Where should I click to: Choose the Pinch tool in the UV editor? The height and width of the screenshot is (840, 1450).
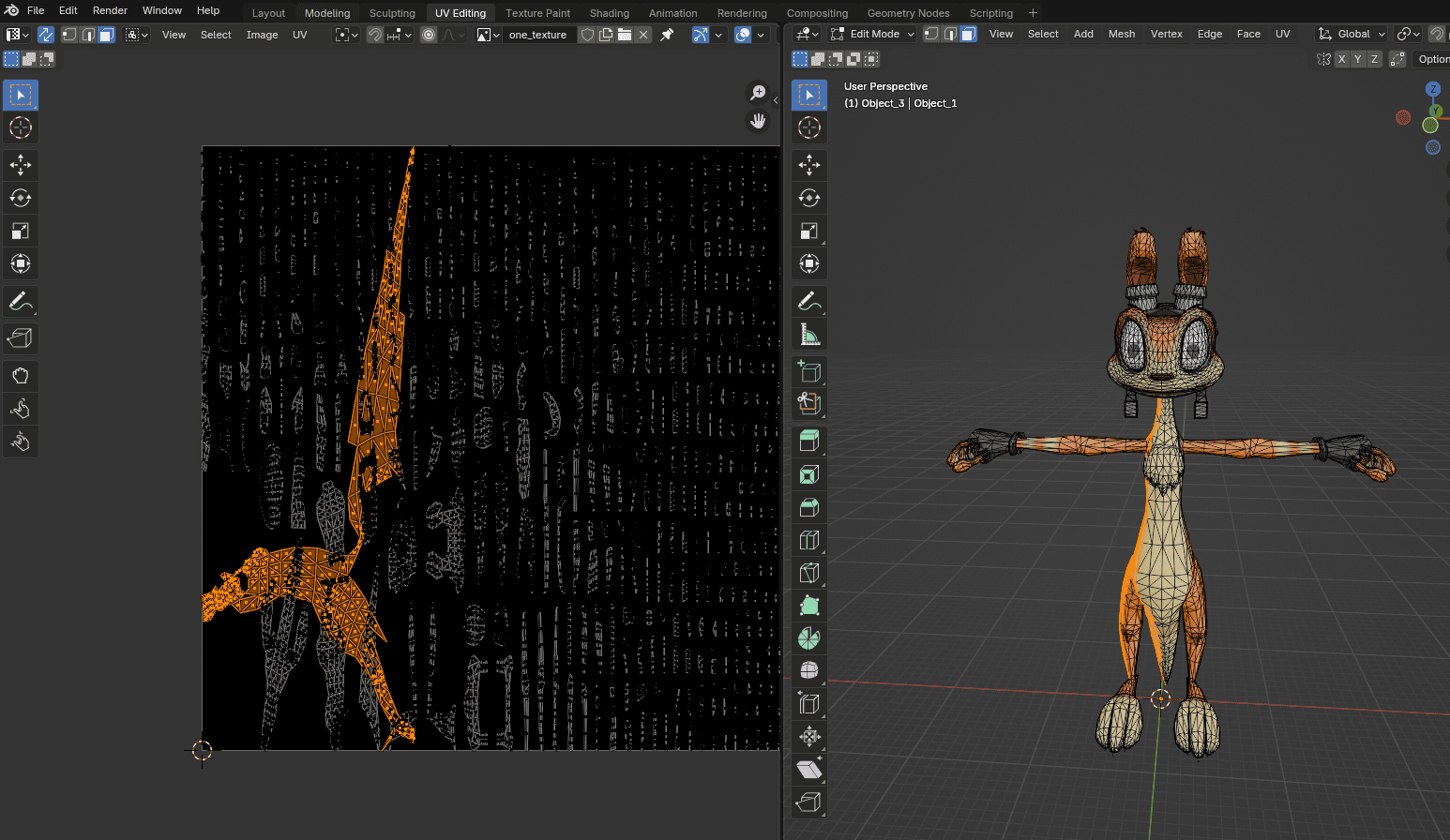pos(21,442)
